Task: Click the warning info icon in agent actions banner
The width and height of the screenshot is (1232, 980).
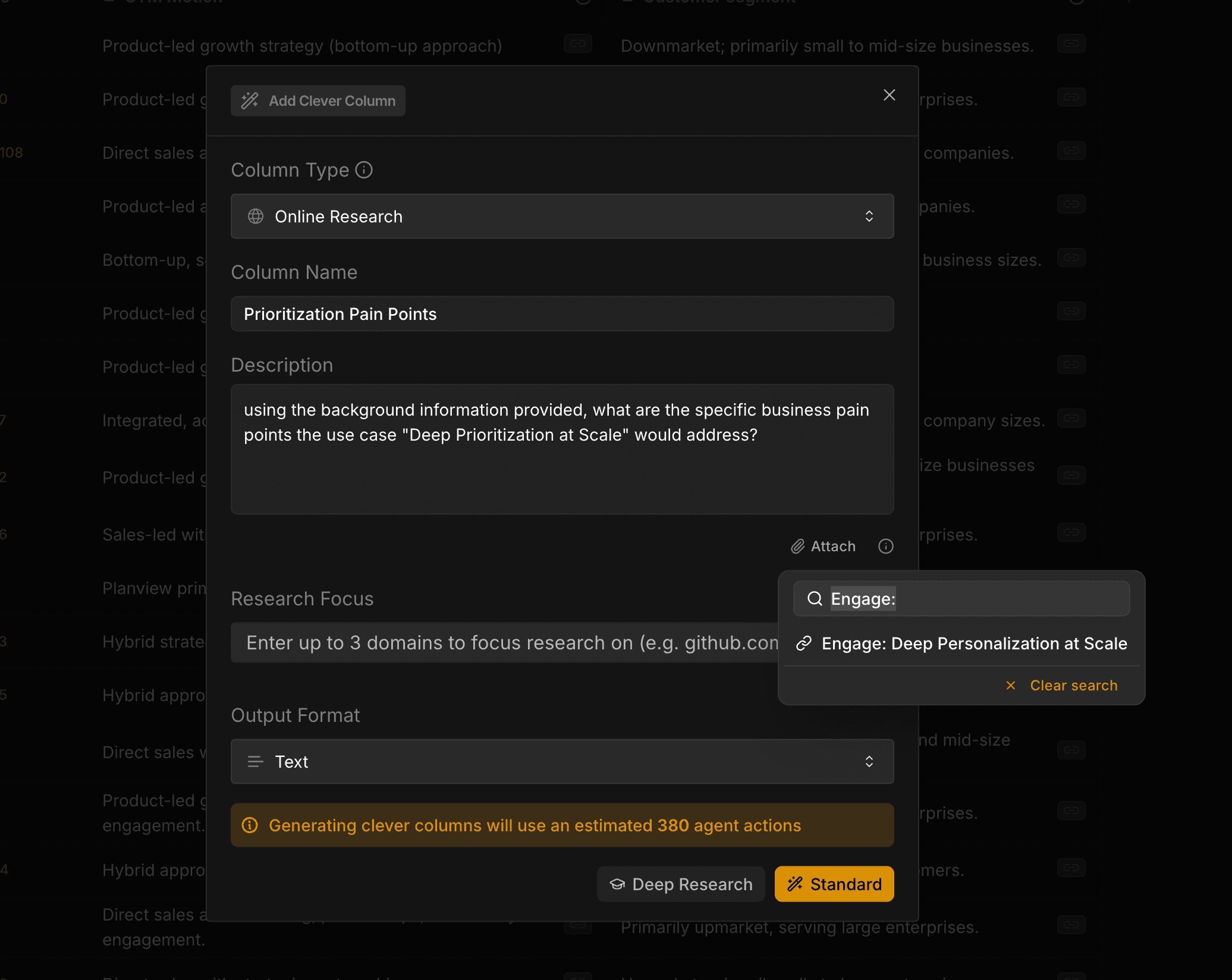Action: coord(250,825)
